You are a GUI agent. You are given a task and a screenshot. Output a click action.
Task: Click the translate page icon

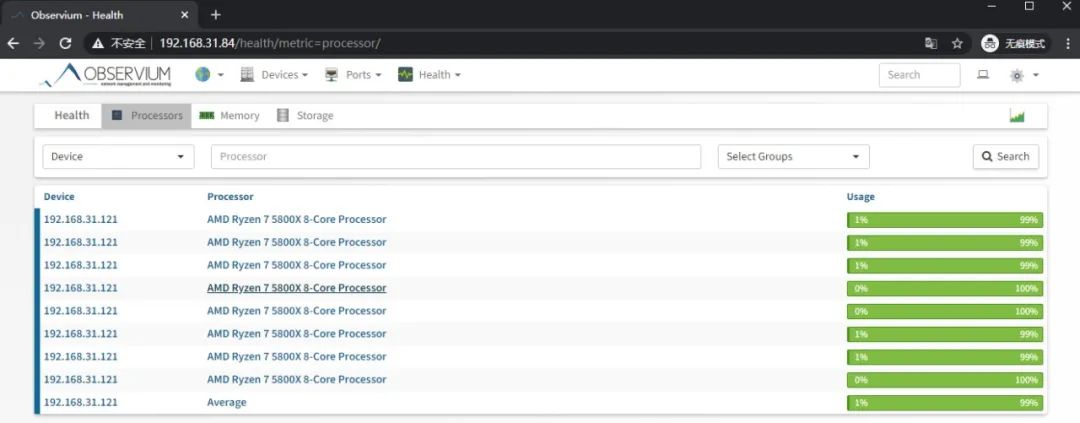click(931, 44)
